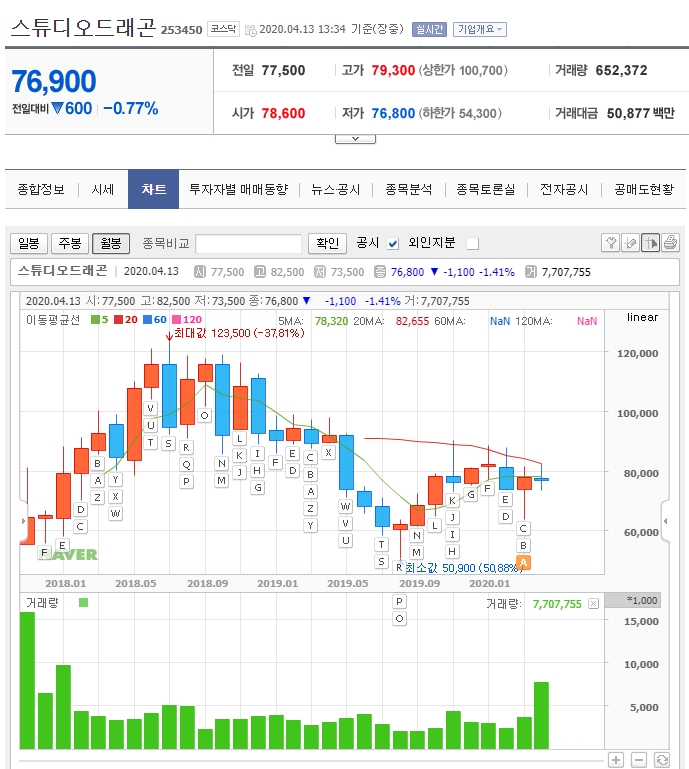This screenshot has height=769, width=689.
Task: Click the 전일 value 77,500 in summary
Action: (283, 70)
